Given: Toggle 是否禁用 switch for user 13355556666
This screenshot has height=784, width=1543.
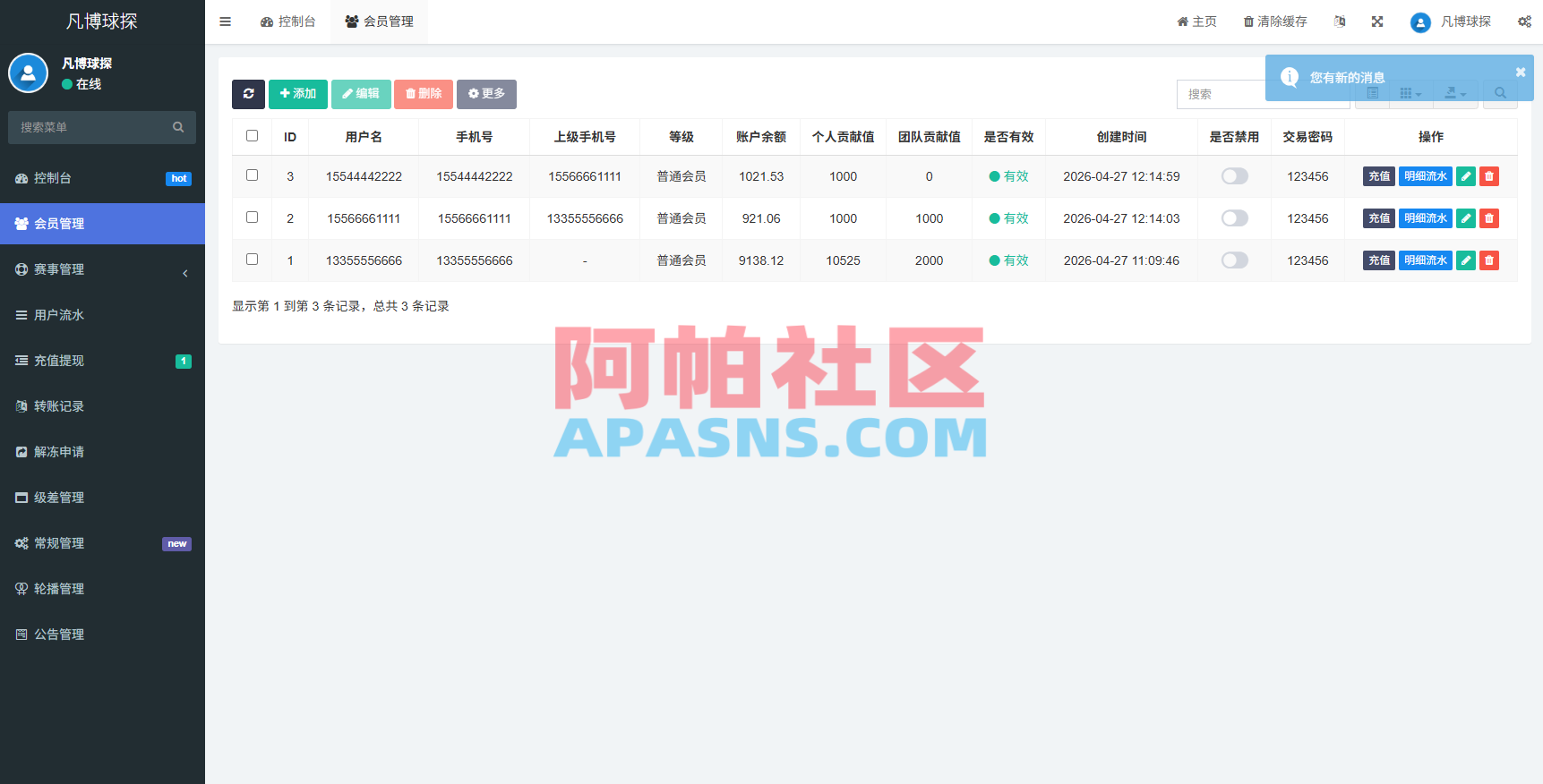Looking at the screenshot, I should [x=1234, y=260].
